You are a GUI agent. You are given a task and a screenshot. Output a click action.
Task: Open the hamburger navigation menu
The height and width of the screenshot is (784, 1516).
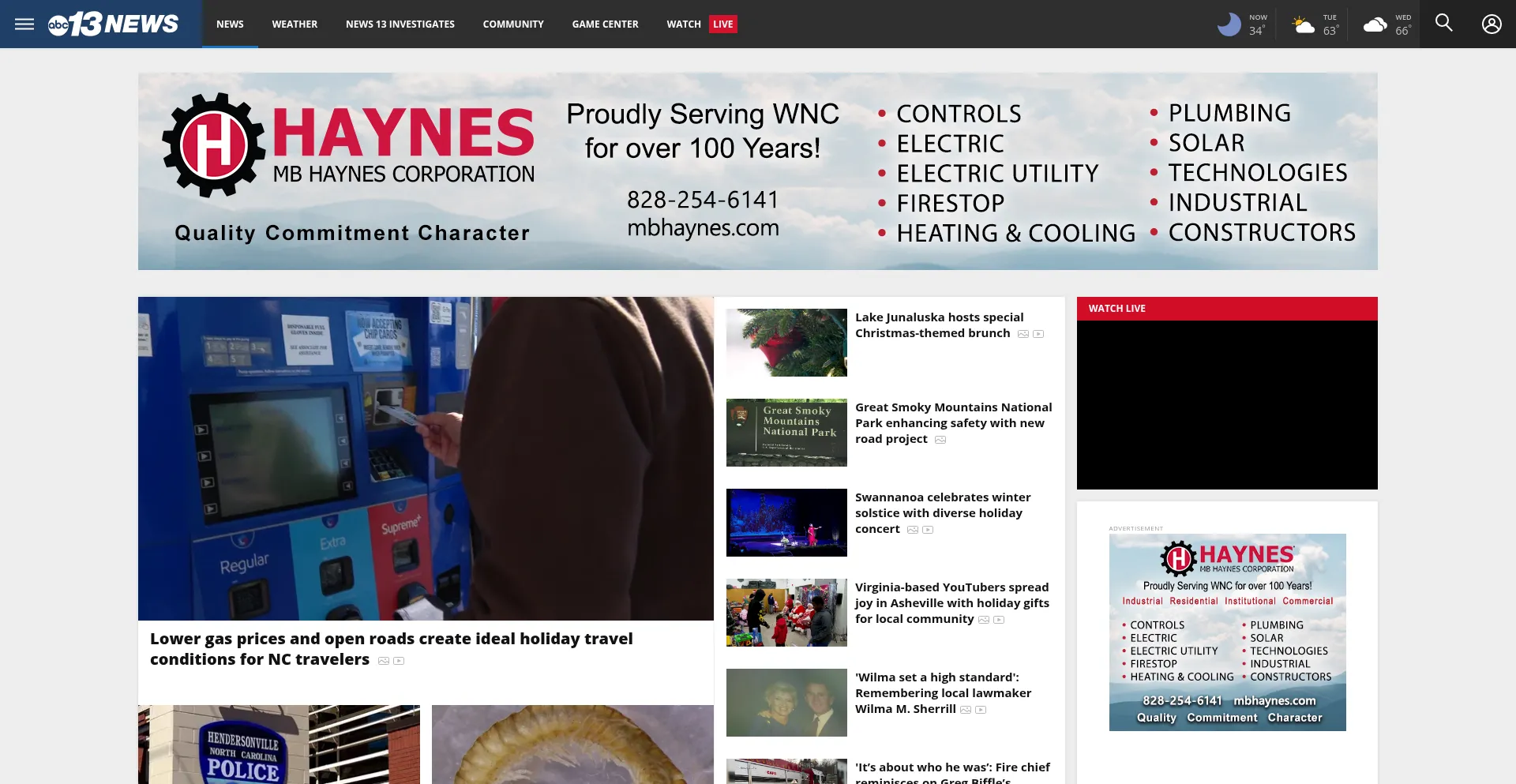(x=24, y=24)
